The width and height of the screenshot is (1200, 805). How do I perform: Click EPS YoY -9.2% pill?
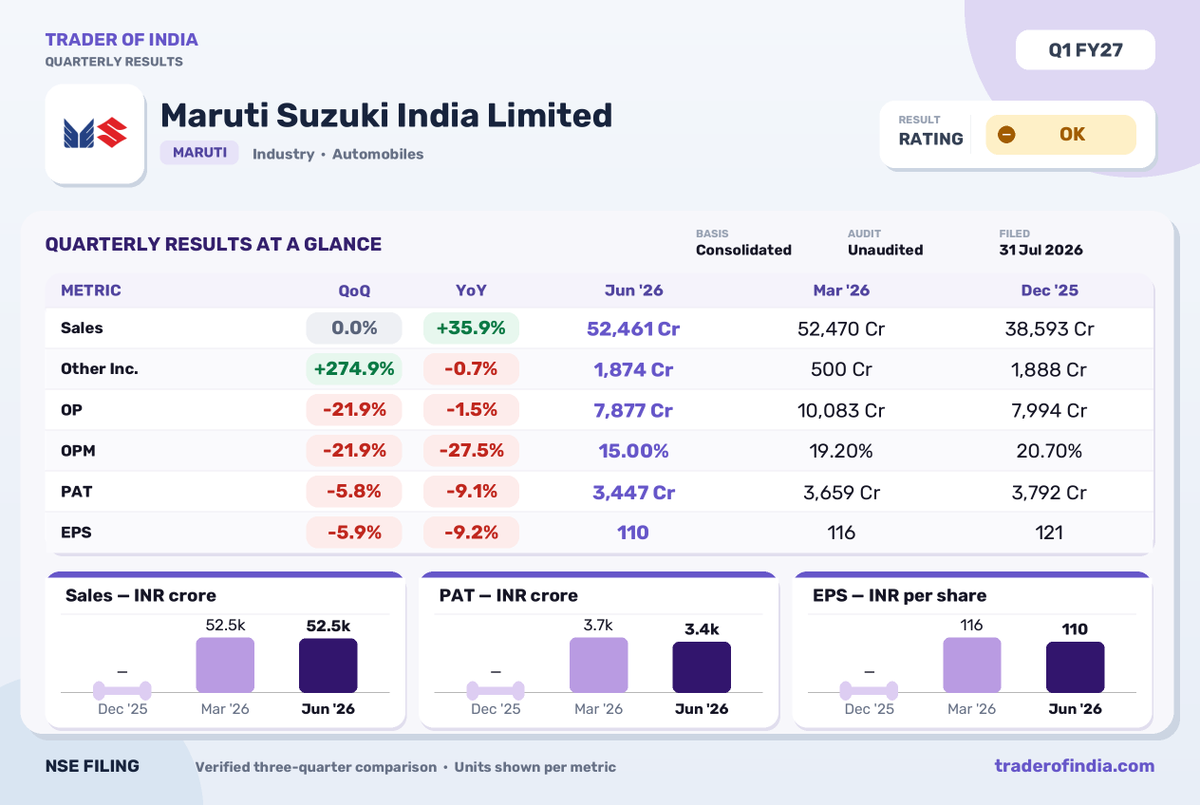(471, 533)
